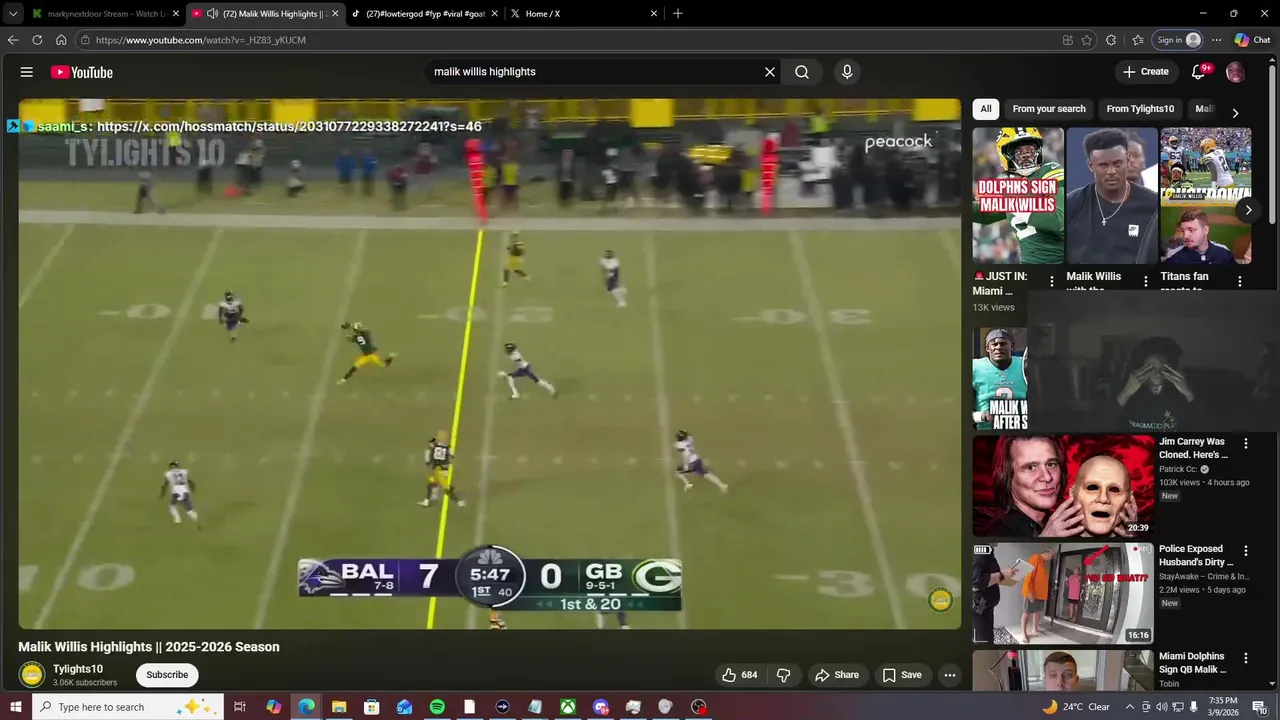Viewport: 1280px width, 720px height.
Task: Switch to the '#lowtiergod #fyp' TikTok tab
Action: point(423,14)
